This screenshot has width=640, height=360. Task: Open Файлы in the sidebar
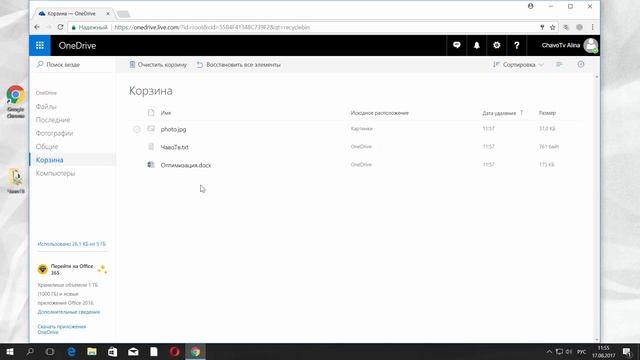pos(46,107)
